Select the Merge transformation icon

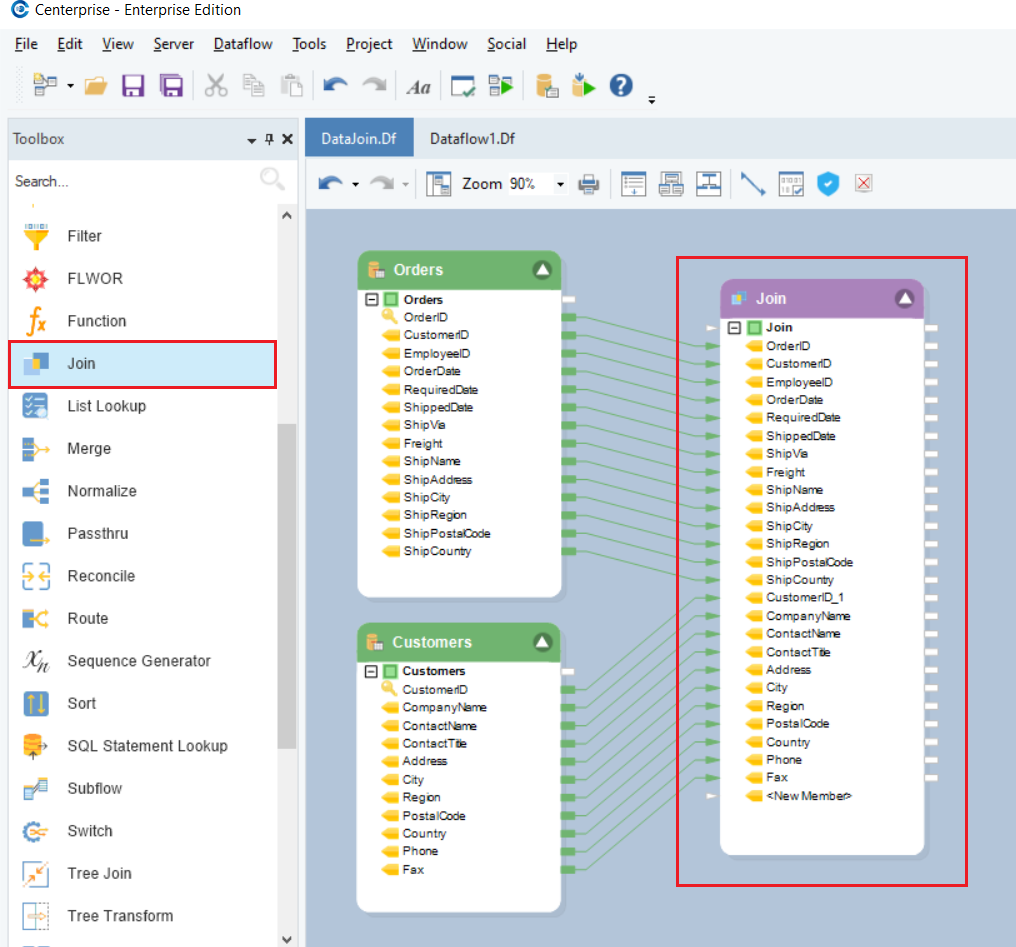click(x=40, y=448)
